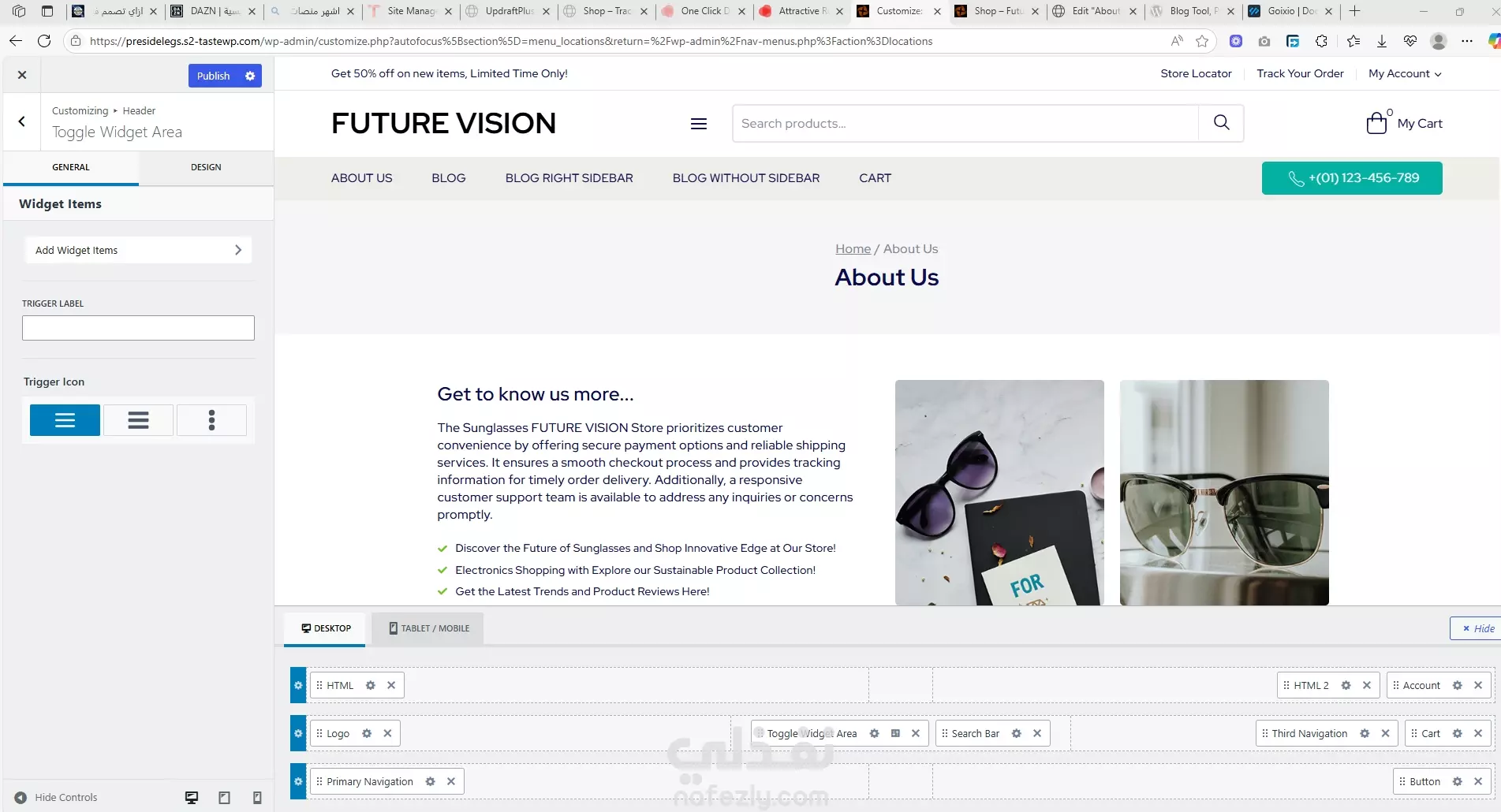
Task: Select the bold three-line trigger icon
Action: (x=138, y=420)
